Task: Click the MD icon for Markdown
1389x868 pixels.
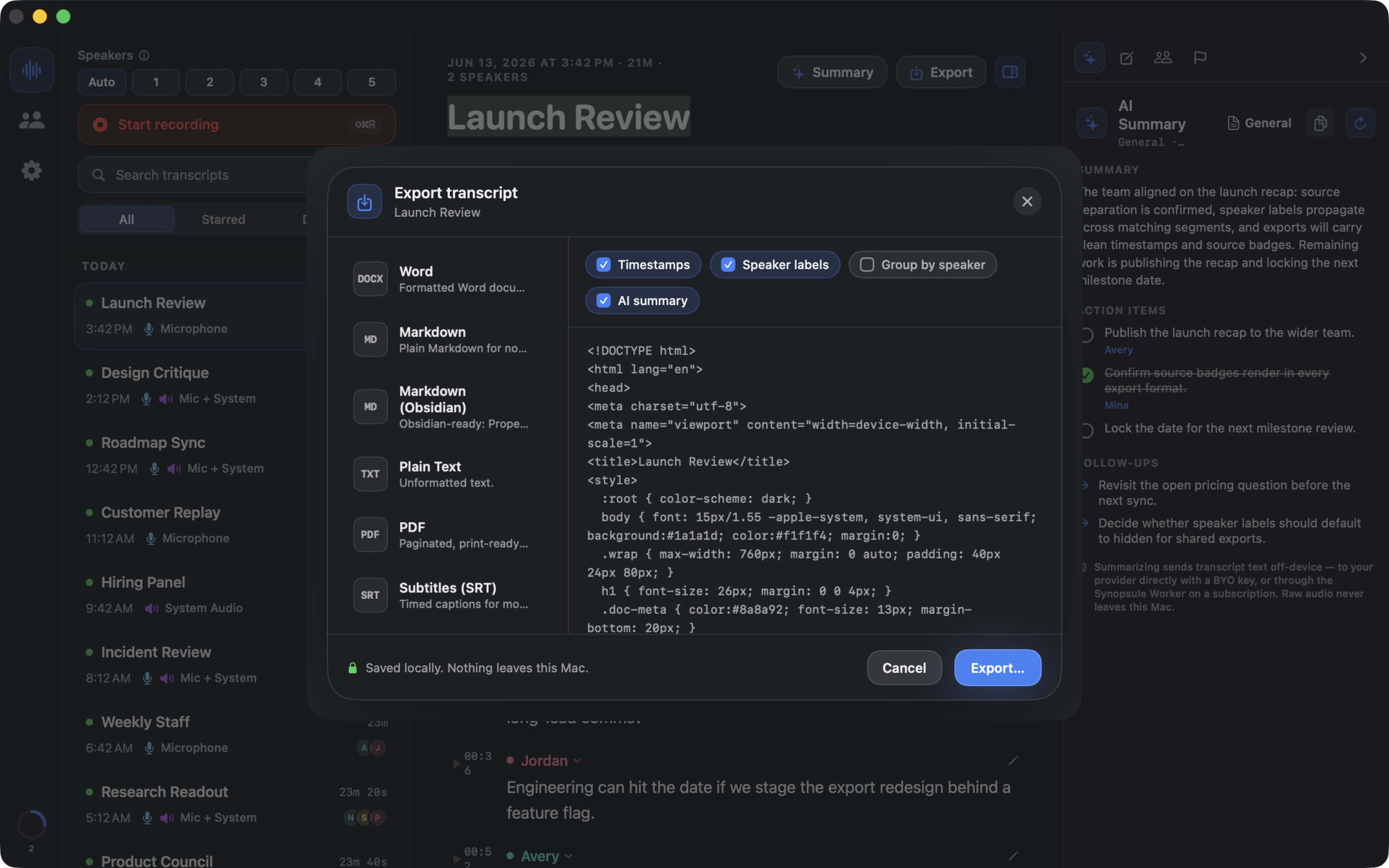Action: [x=370, y=340]
